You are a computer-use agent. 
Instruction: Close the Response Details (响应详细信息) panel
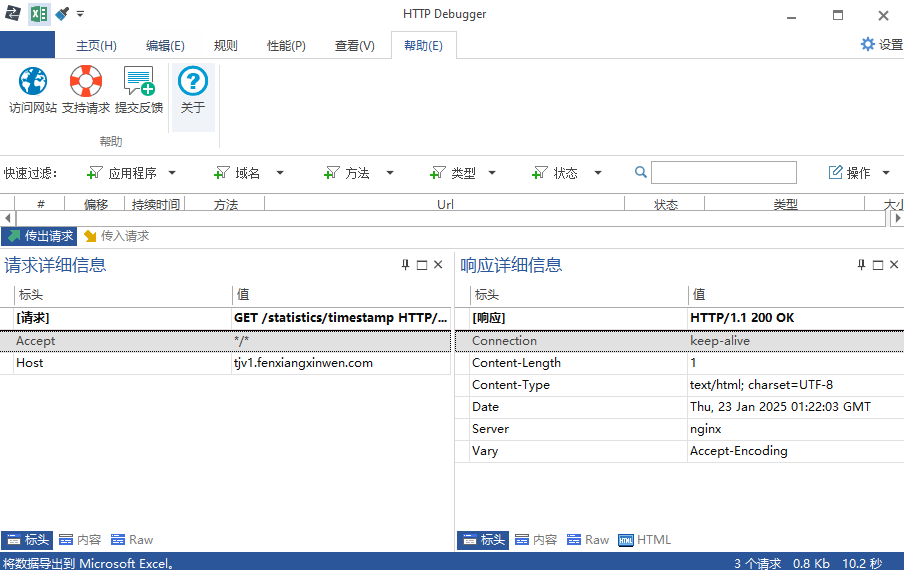pyautogui.click(x=894, y=265)
